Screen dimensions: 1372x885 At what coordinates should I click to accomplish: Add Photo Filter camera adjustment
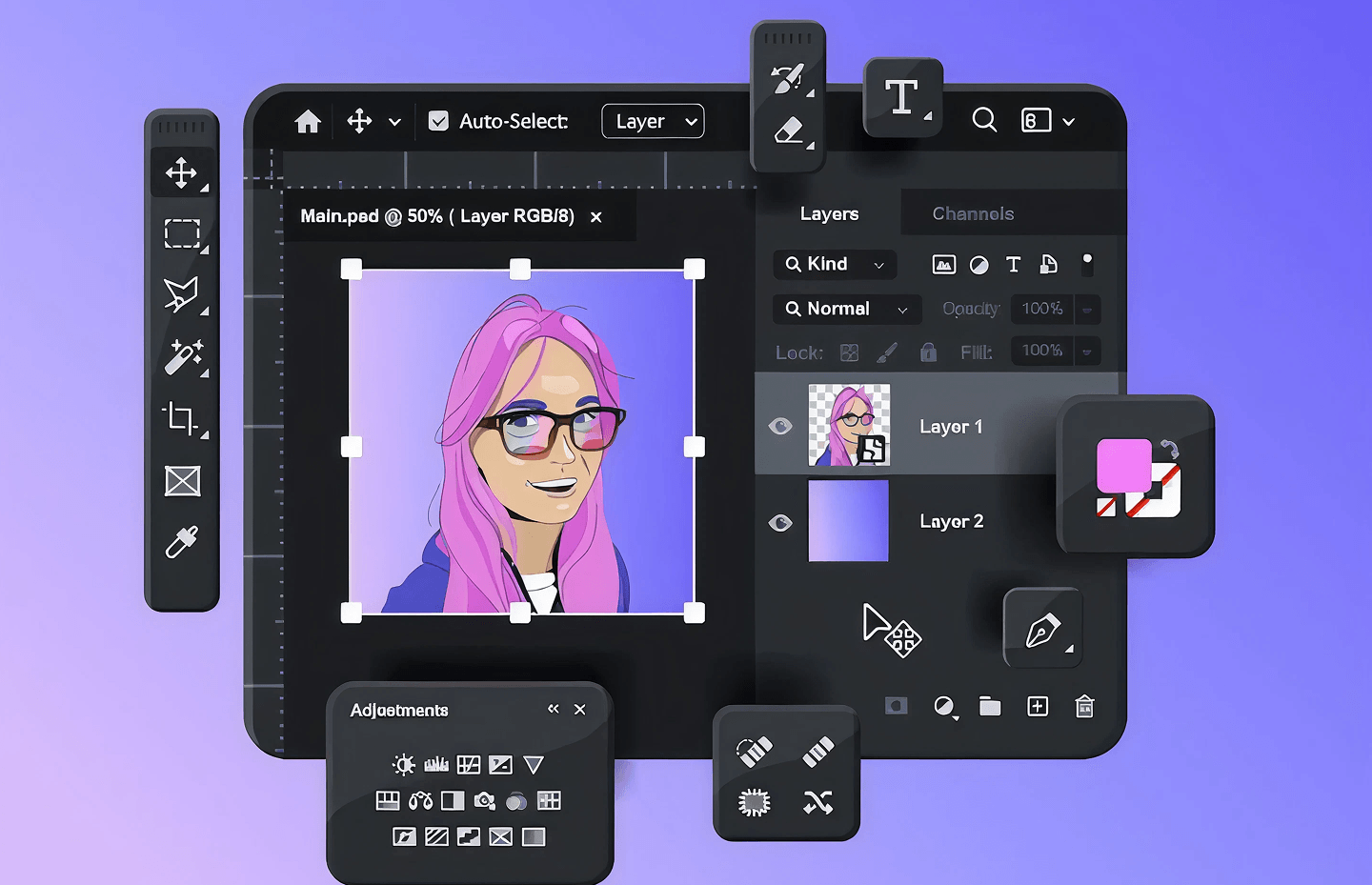pyautogui.click(x=484, y=800)
